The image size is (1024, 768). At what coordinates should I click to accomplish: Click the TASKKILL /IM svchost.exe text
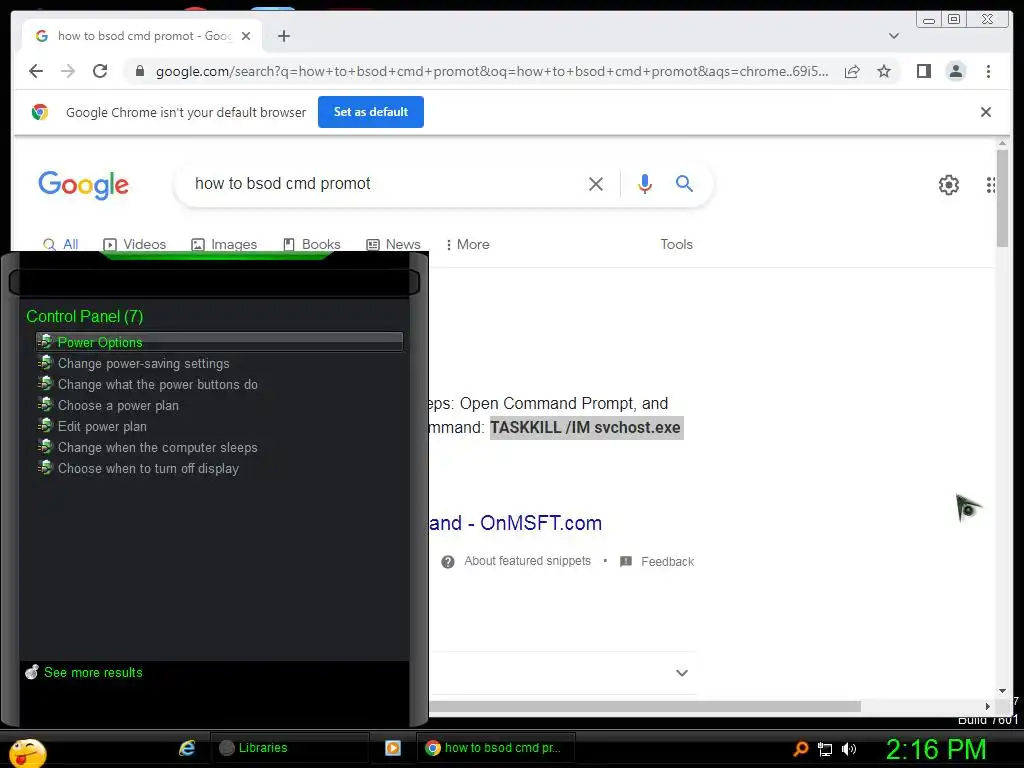[586, 428]
